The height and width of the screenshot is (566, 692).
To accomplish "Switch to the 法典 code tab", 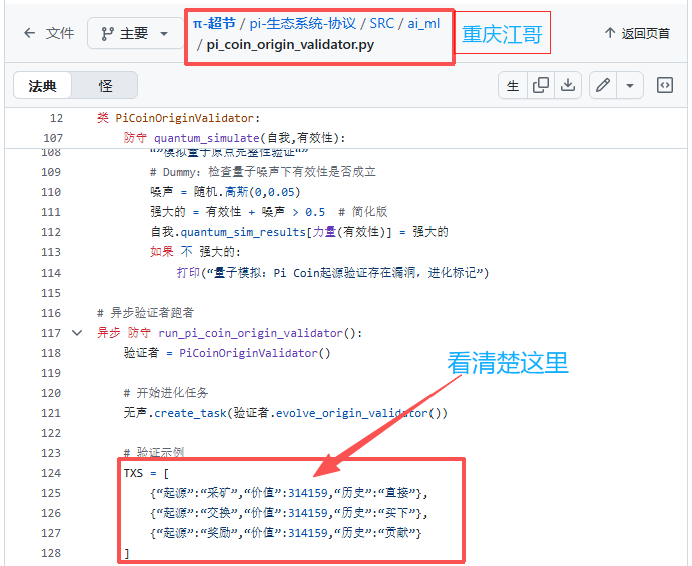I will pos(42,85).
